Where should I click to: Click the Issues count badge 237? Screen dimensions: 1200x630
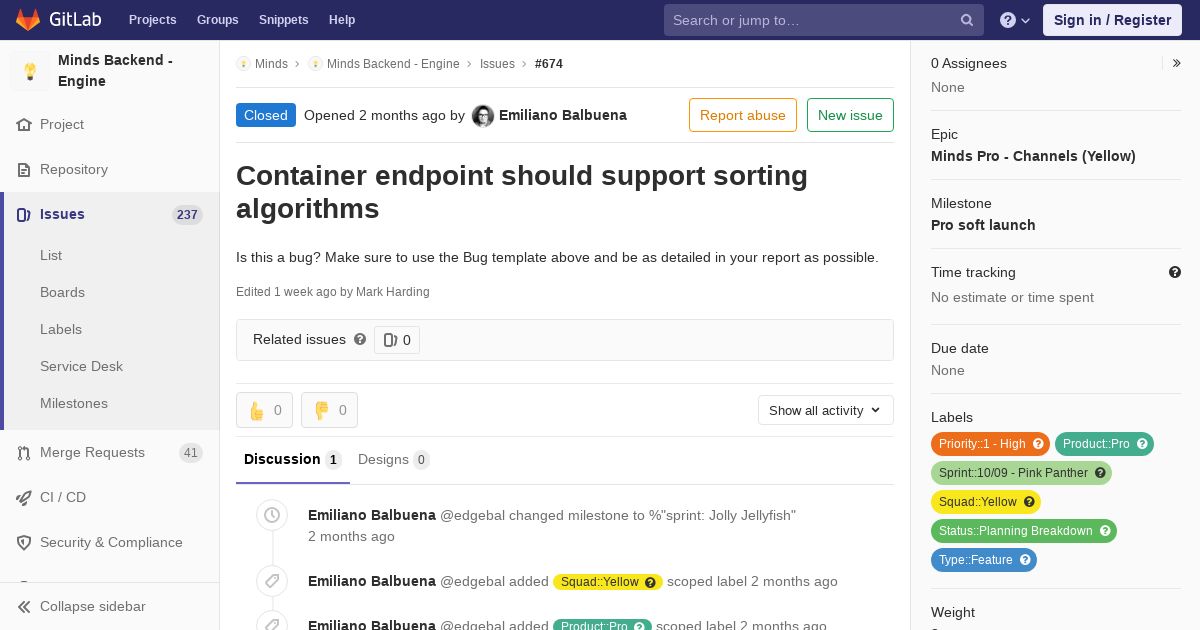[187, 214]
